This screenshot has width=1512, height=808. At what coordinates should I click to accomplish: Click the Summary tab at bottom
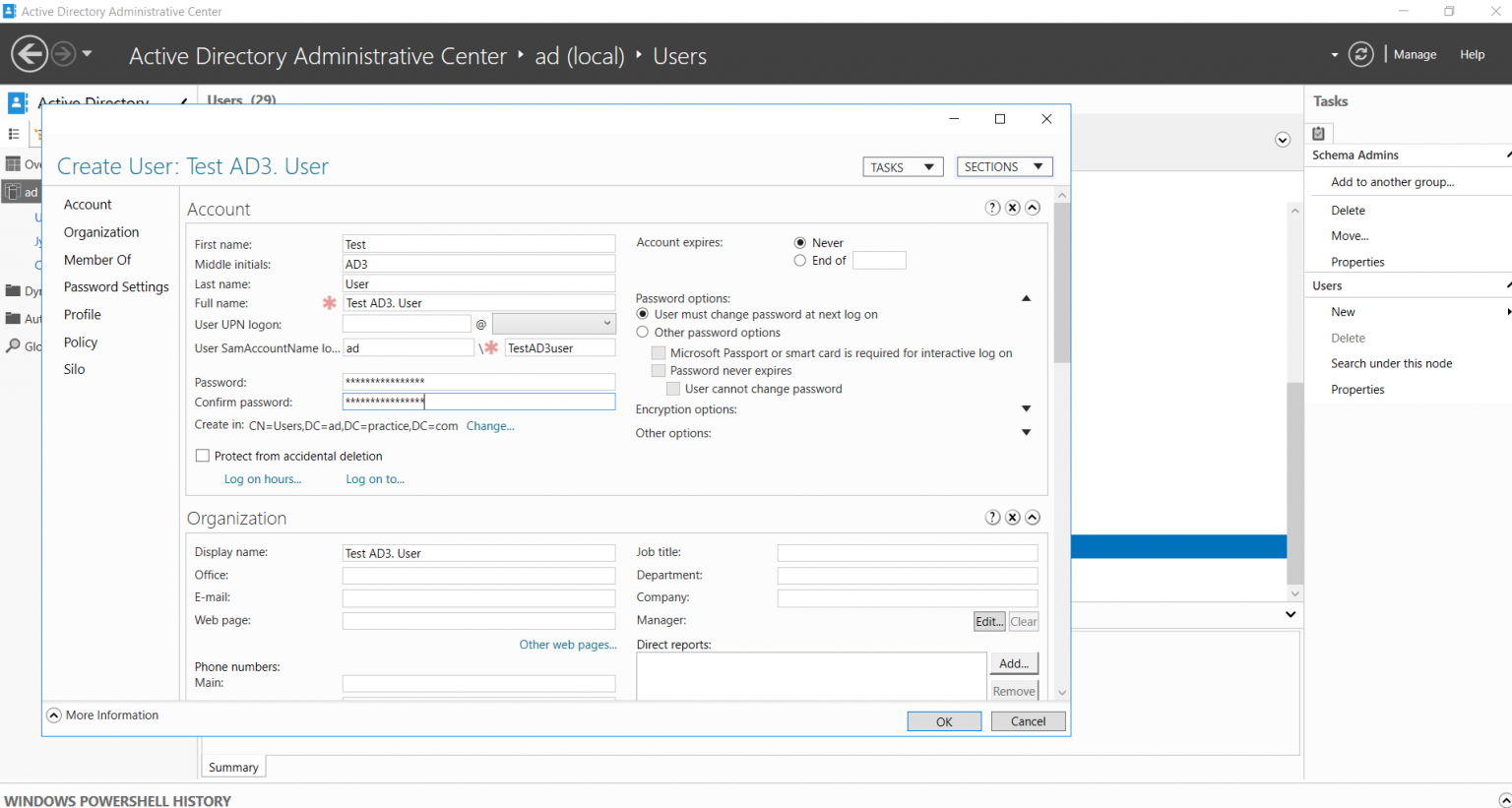[233, 768]
